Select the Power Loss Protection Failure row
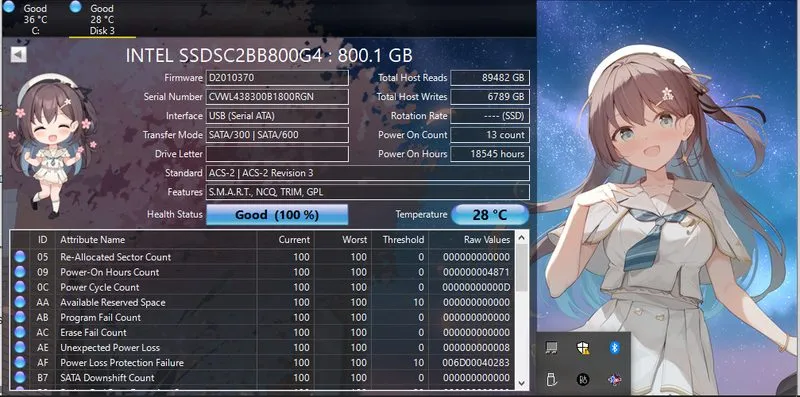800x397 pixels. coord(263,363)
